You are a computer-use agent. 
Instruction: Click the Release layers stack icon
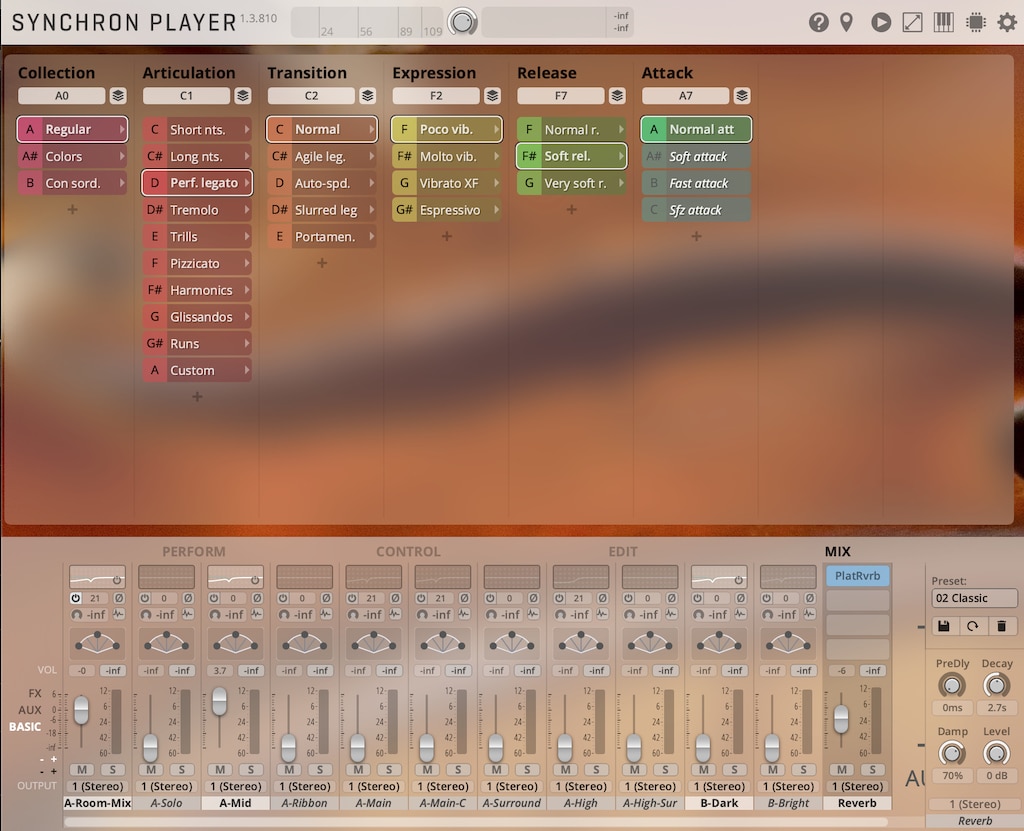tap(617, 96)
